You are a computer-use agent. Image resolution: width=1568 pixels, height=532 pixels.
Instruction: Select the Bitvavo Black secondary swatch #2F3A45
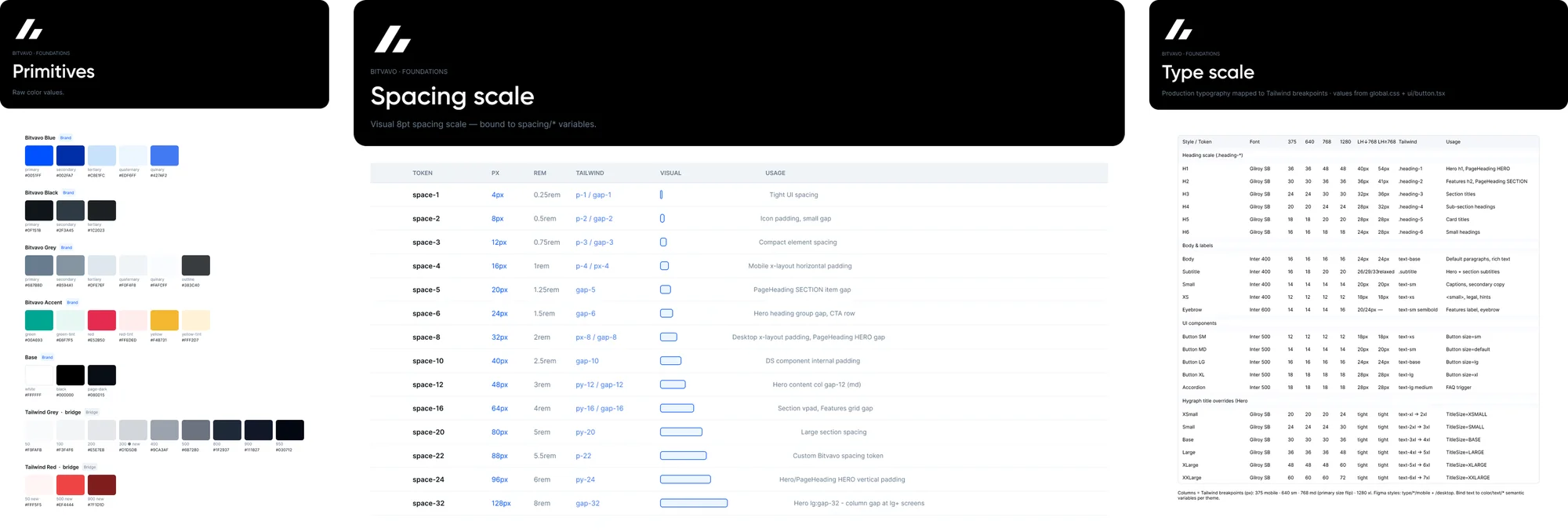71,210
